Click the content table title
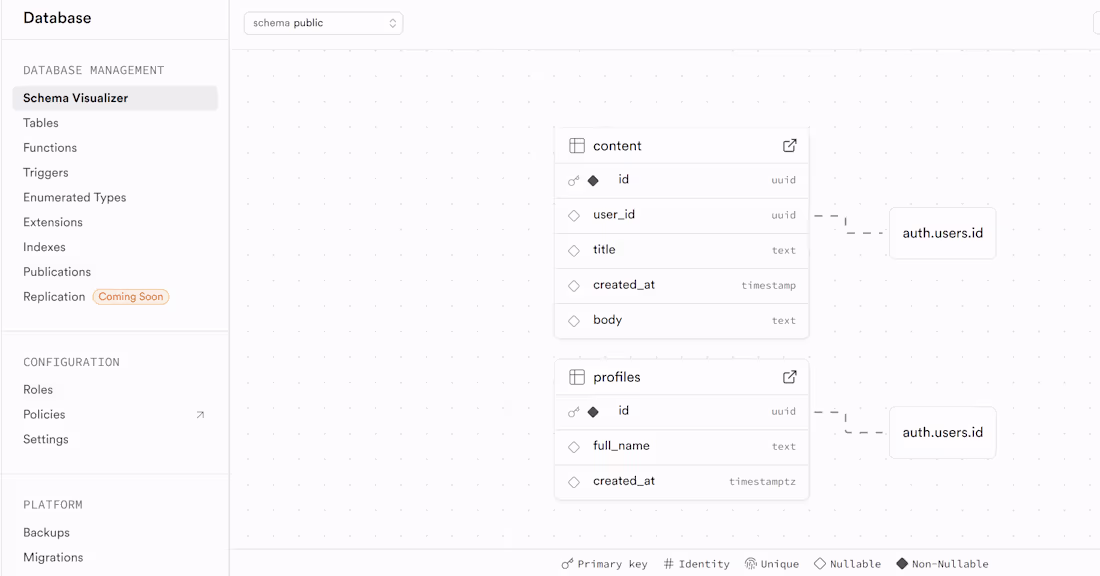This screenshot has width=1100, height=576. [617, 146]
